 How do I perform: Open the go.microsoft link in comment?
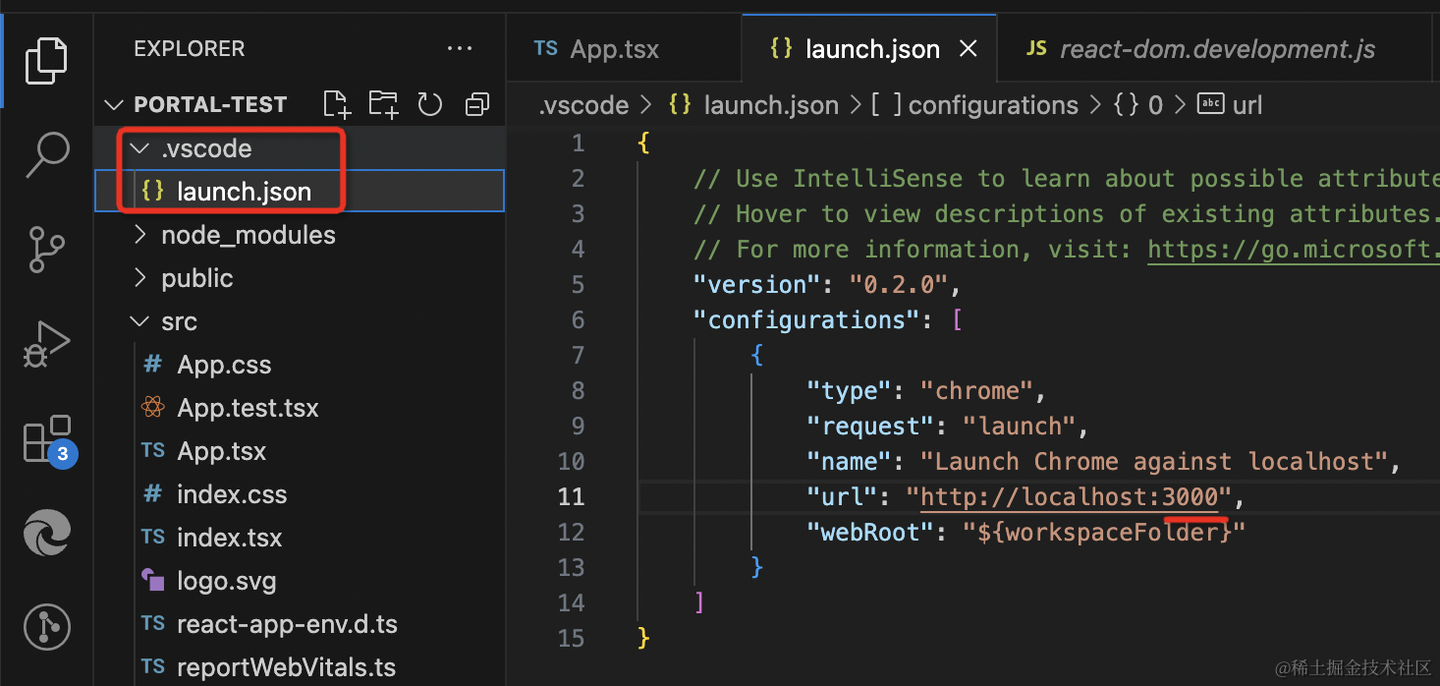tap(1292, 249)
